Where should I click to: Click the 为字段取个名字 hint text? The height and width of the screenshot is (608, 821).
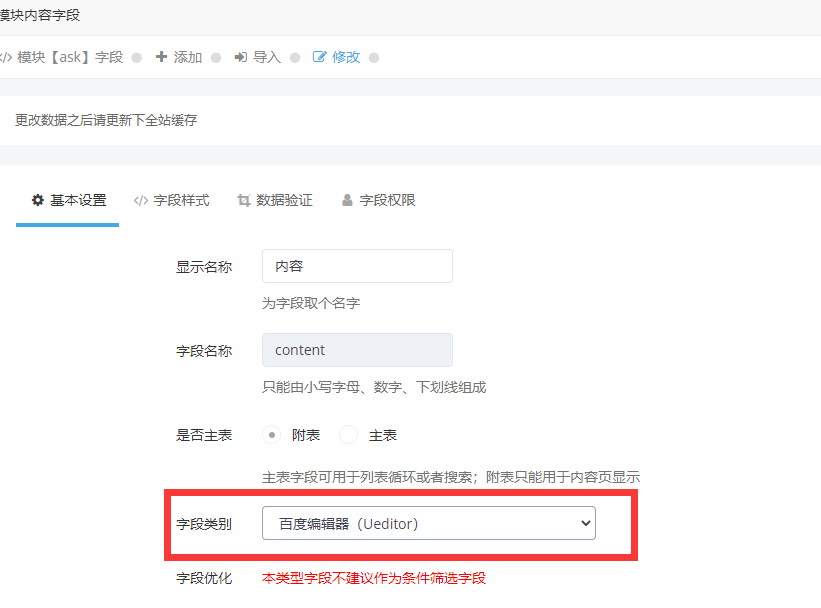pos(311,303)
